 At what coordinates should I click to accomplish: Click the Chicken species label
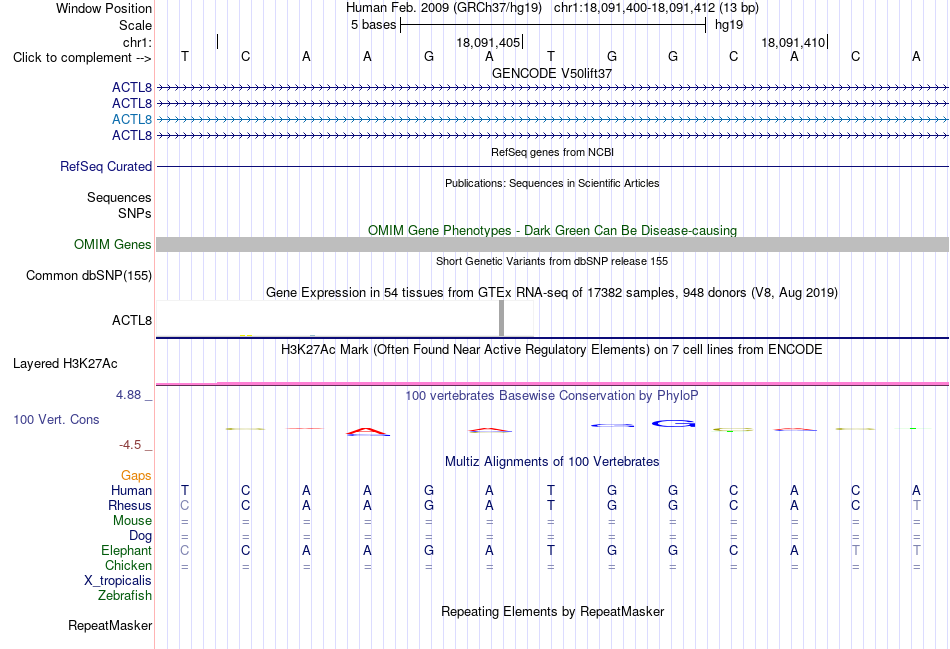pos(128,565)
